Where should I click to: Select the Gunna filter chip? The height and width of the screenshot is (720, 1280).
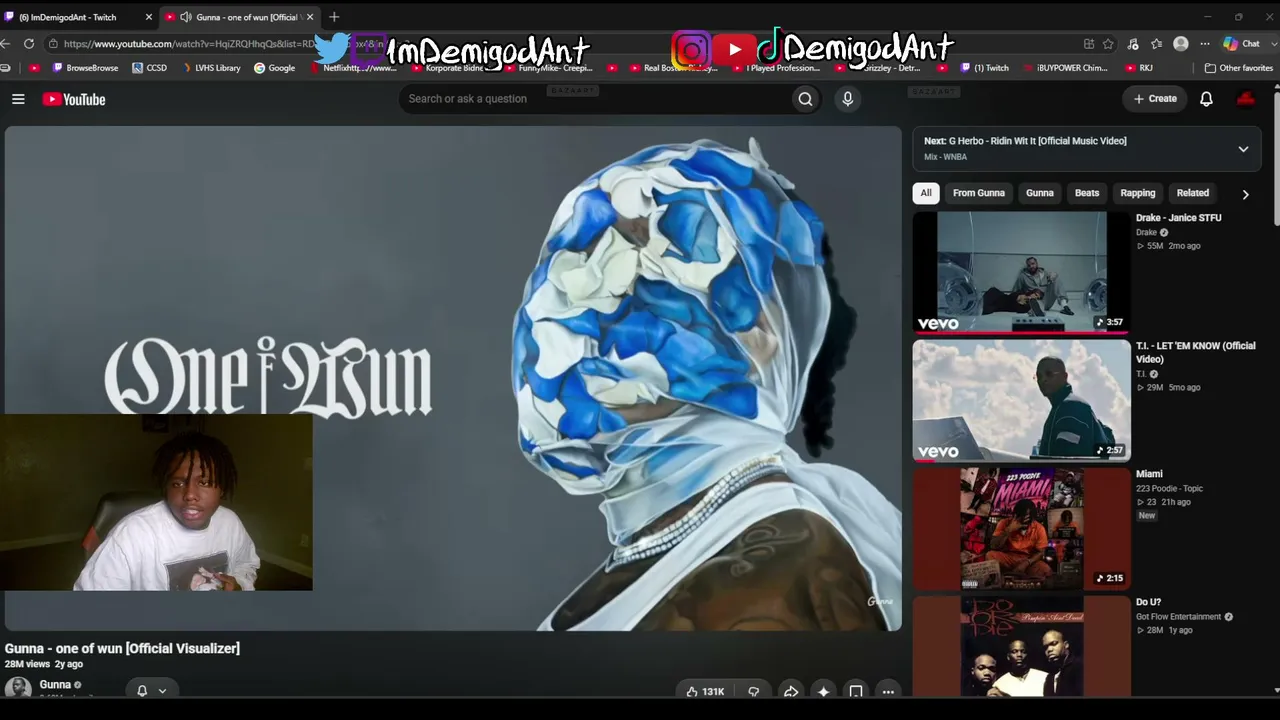tap(1040, 193)
